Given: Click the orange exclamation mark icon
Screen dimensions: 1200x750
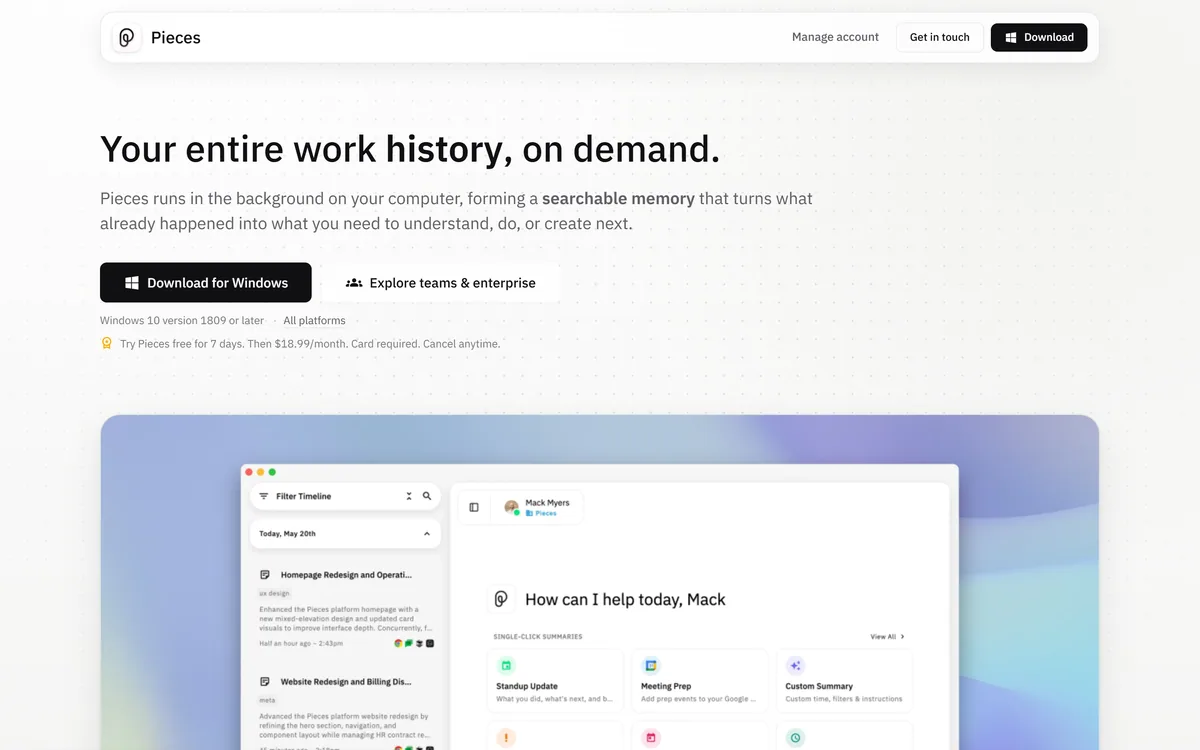Looking at the screenshot, I should click(506, 738).
